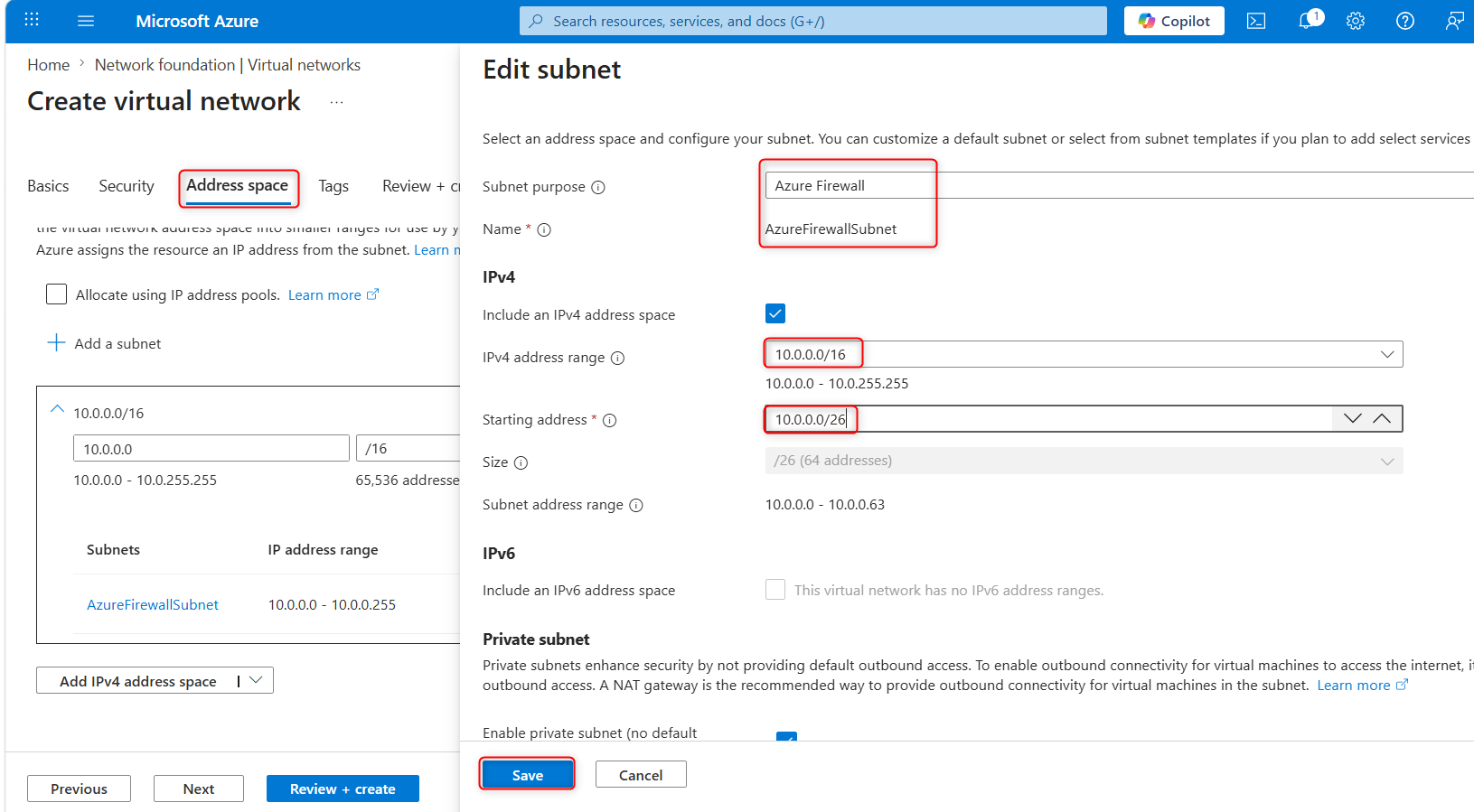Click the Learn link after 'from the subnet'
This screenshot has height=812, width=1474.
pos(437,250)
